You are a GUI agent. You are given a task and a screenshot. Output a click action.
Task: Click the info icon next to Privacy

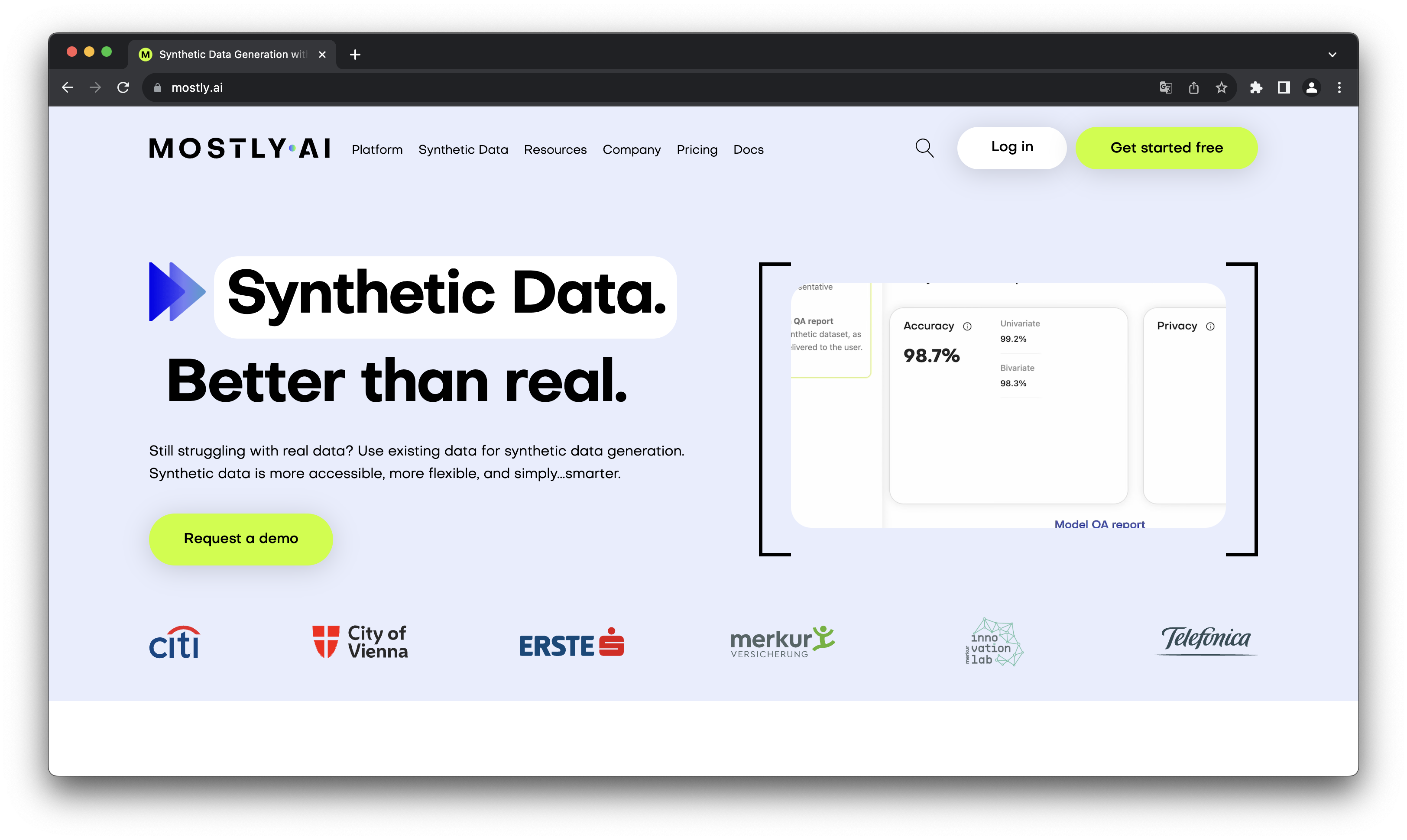(x=1210, y=326)
